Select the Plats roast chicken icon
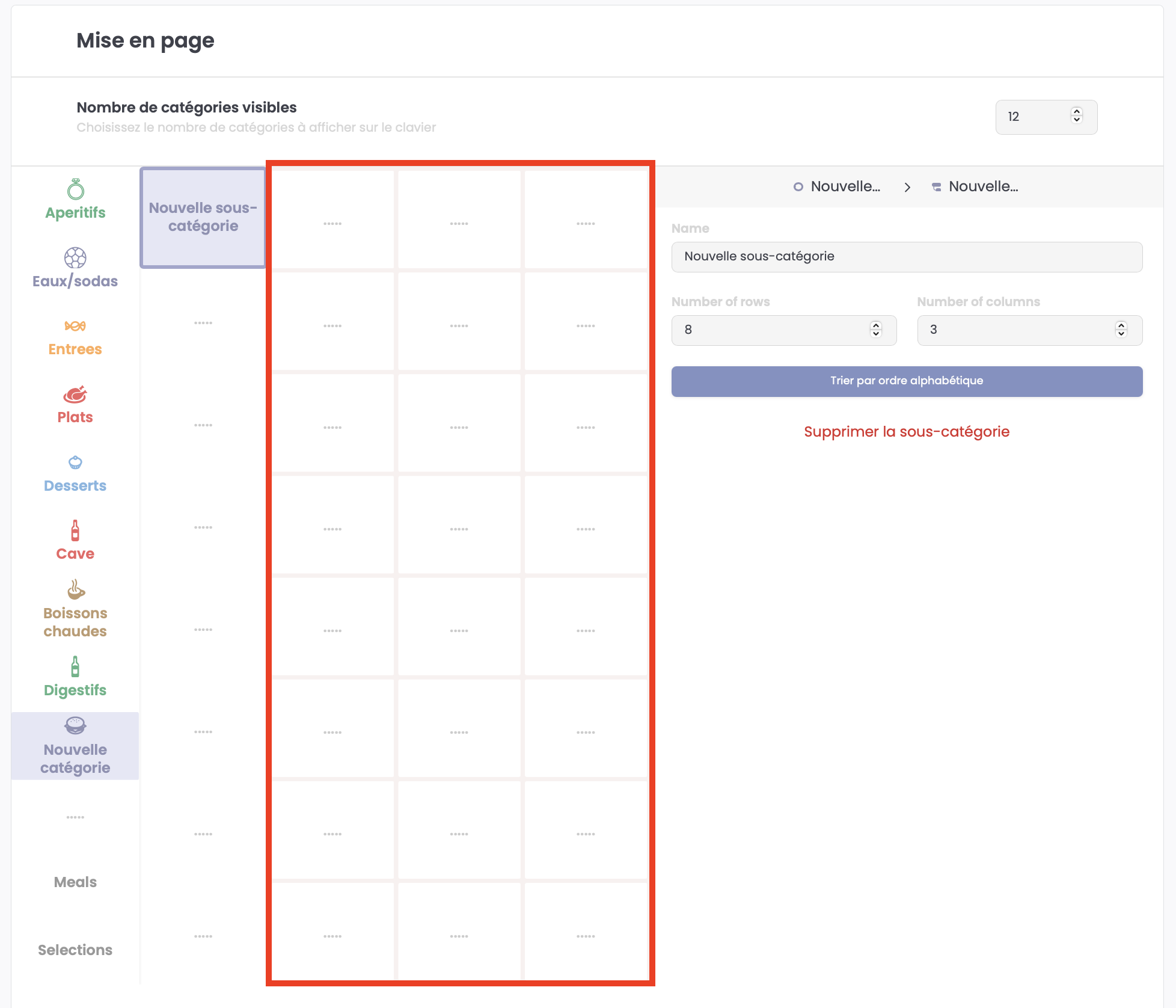The image size is (1176, 1008). pyautogui.click(x=75, y=395)
